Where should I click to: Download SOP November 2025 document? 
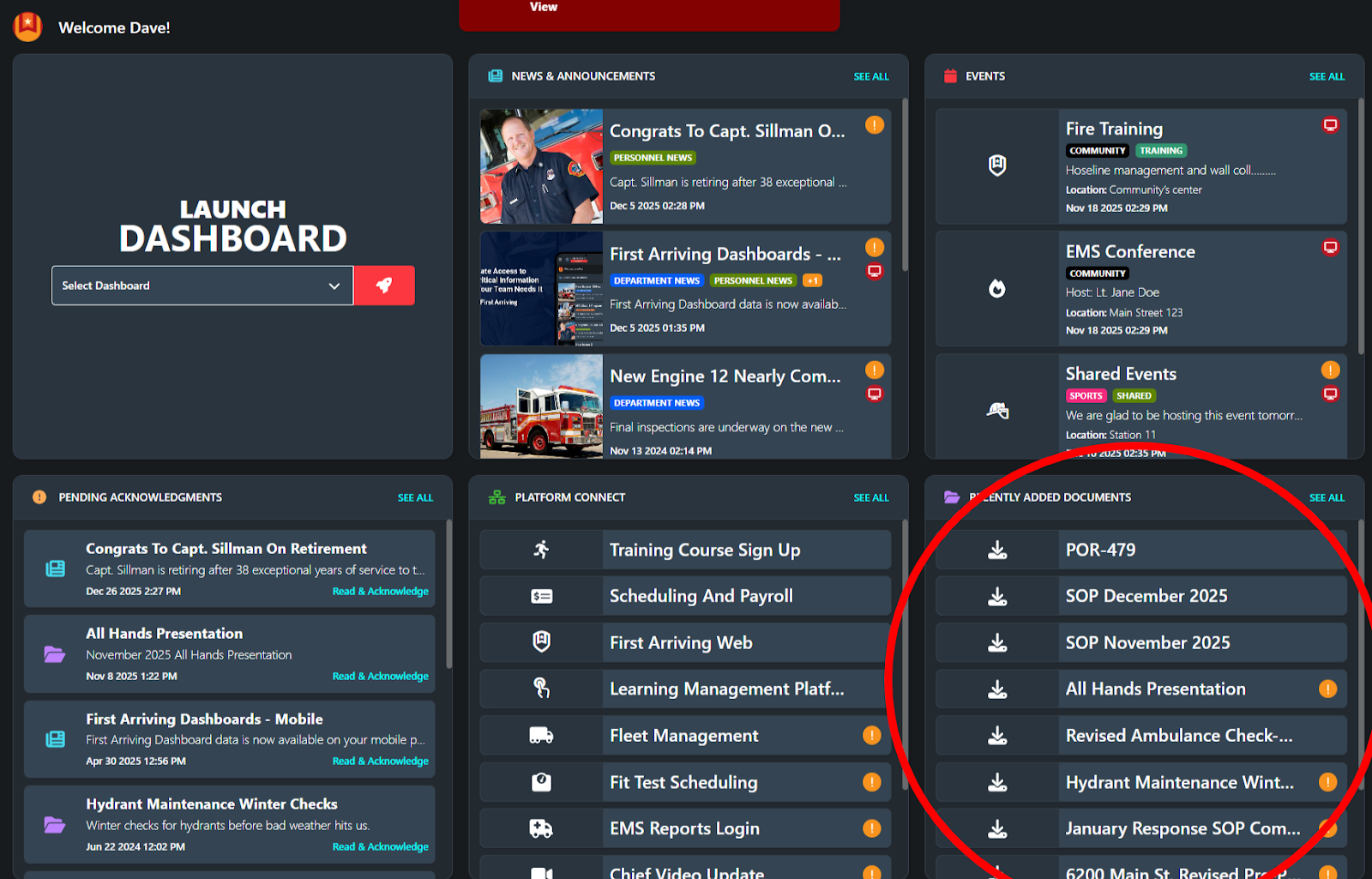tap(997, 642)
